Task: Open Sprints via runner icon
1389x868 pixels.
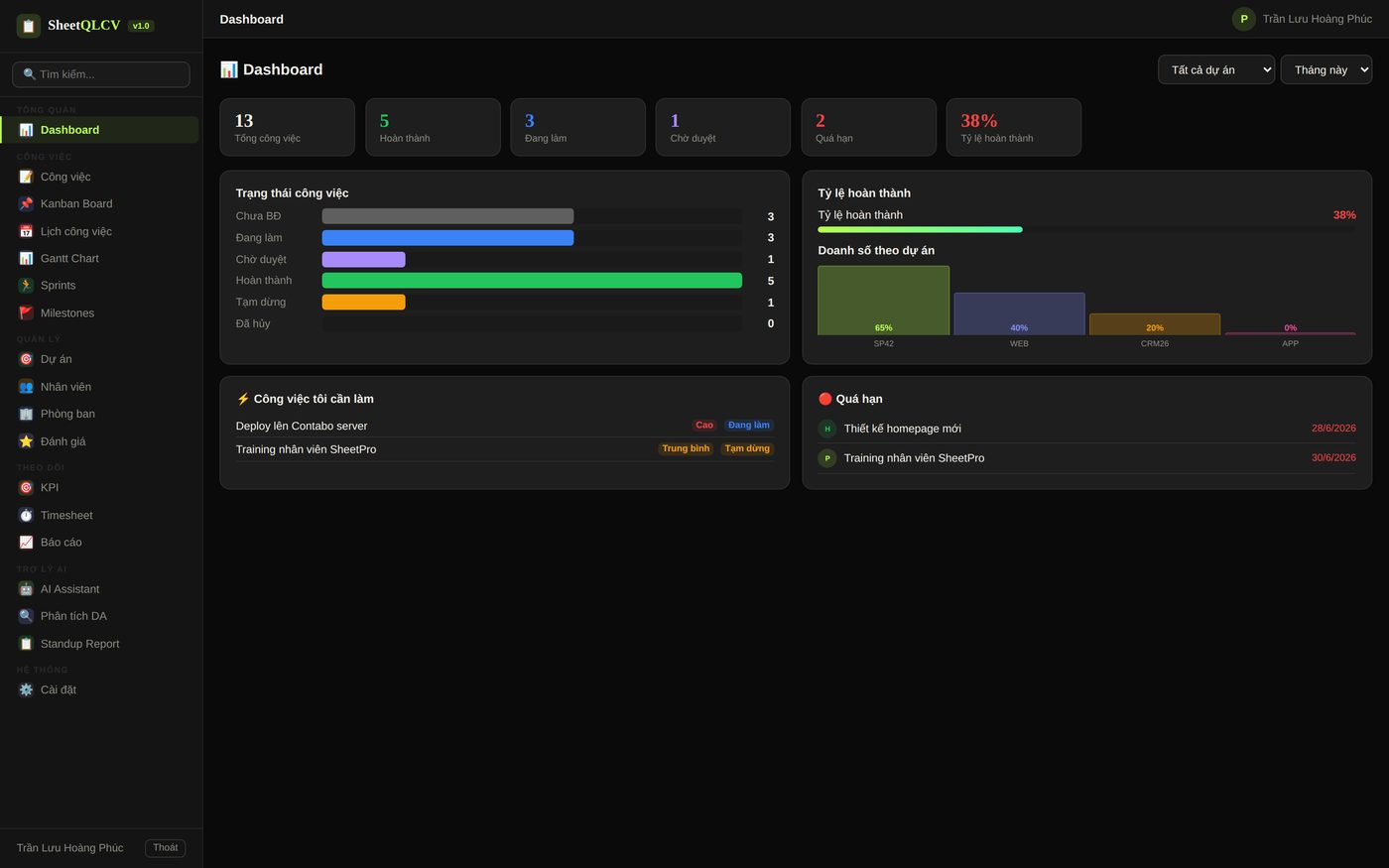Action: pyautogui.click(x=26, y=286)
